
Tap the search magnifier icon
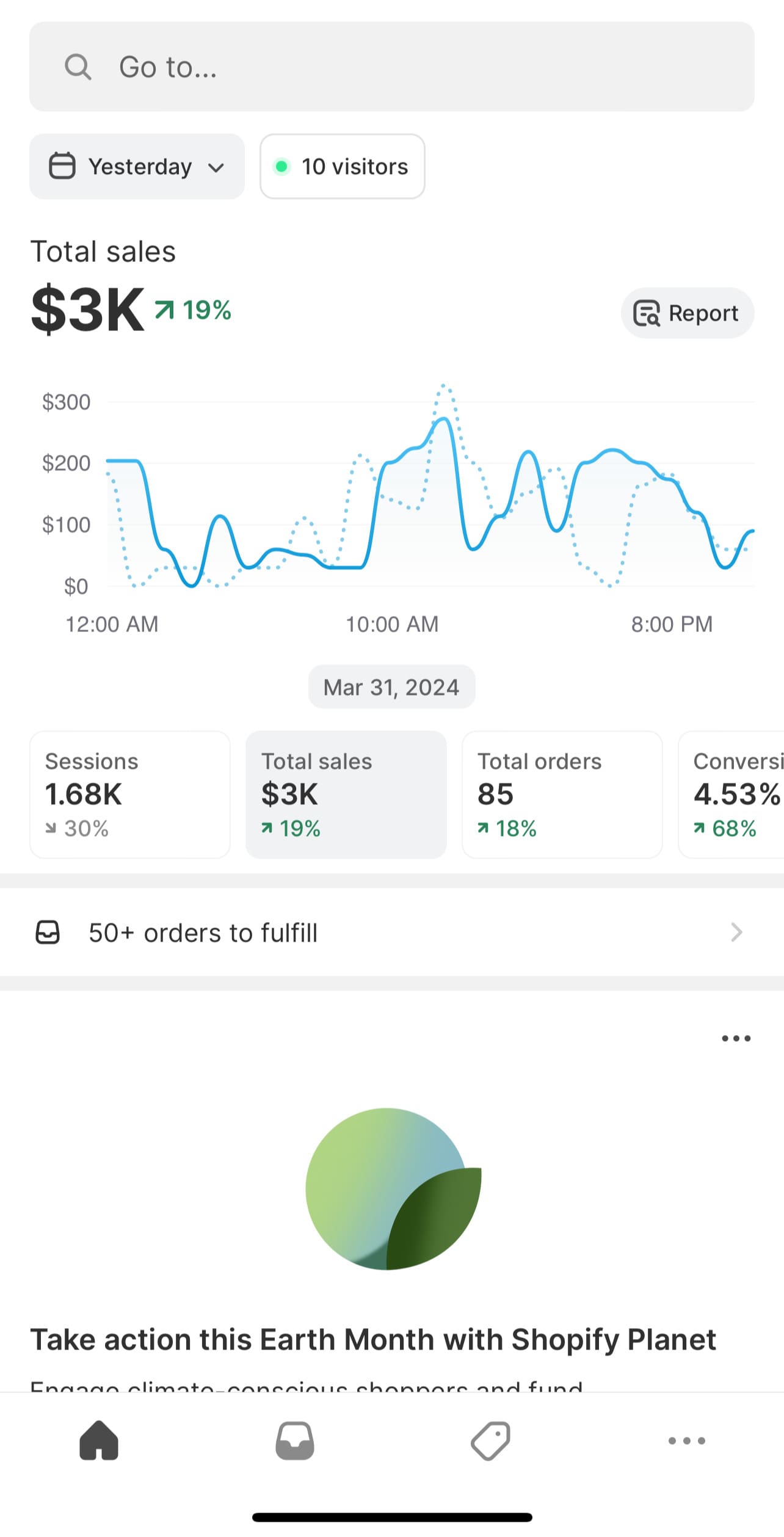pyautogui.click(x=78, y=67)
